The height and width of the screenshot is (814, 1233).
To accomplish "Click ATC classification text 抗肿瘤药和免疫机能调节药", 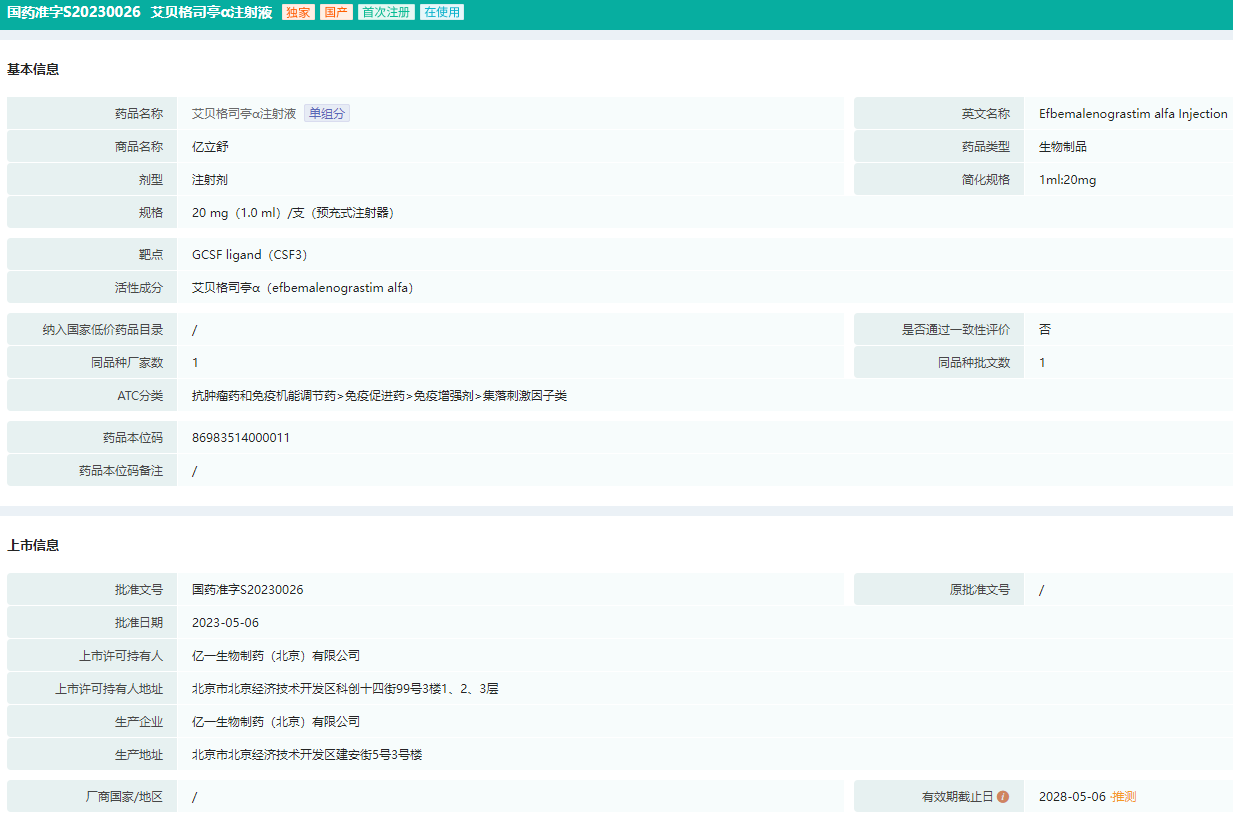I will point(264,396).
